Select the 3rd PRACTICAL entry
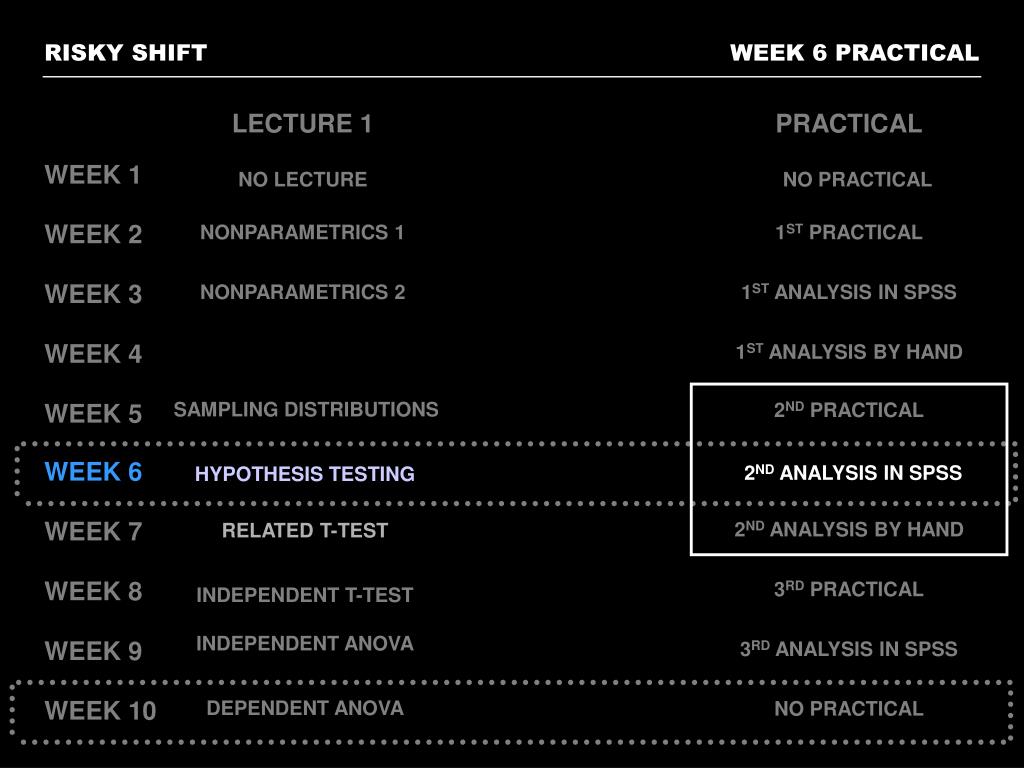This screenshot has height=768, width=1024. click(x=848, y=589)
